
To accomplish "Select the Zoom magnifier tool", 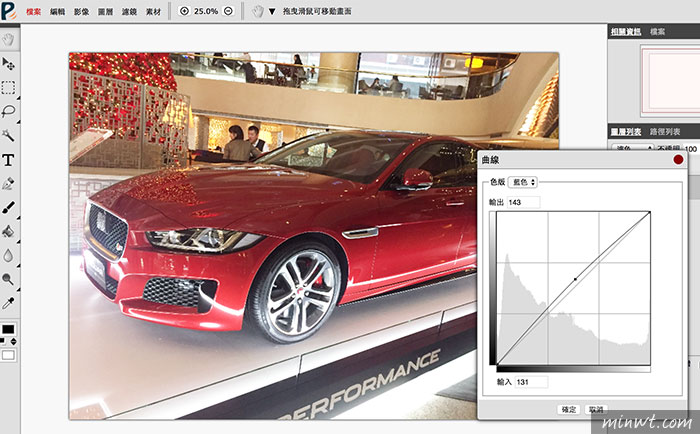I will tap(8, 280).
